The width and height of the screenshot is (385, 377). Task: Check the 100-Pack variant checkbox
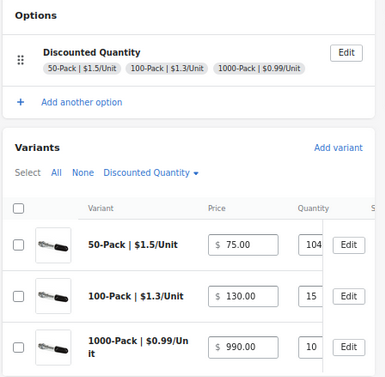tap(18, 296)
